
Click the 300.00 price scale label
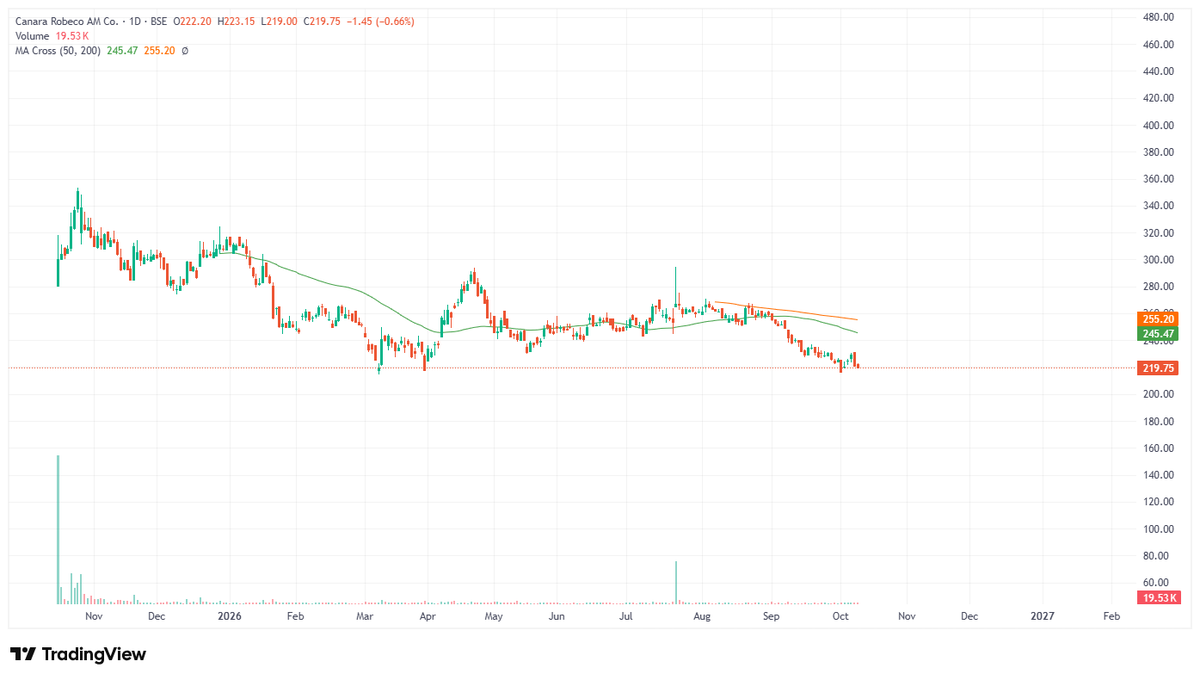(1158, 260)
